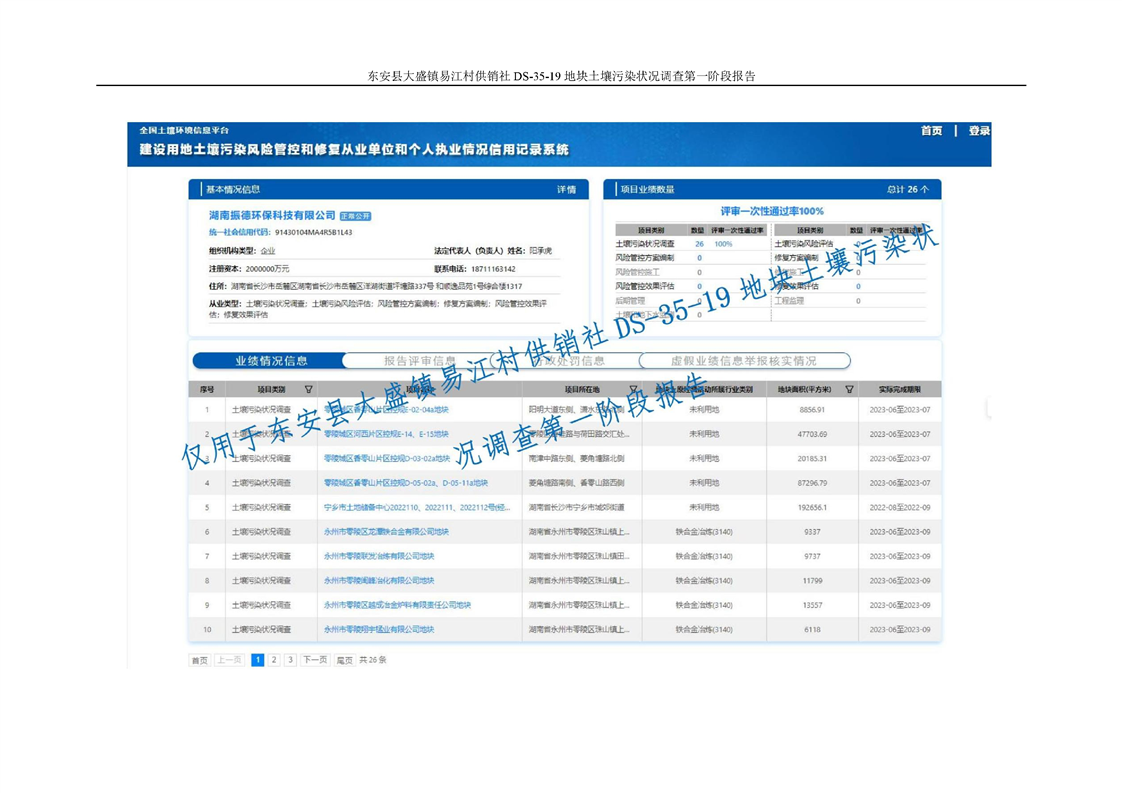Viewport: 1122px width, 793px height.
Task: Go to page 2 of results
Action: (274, 660)
